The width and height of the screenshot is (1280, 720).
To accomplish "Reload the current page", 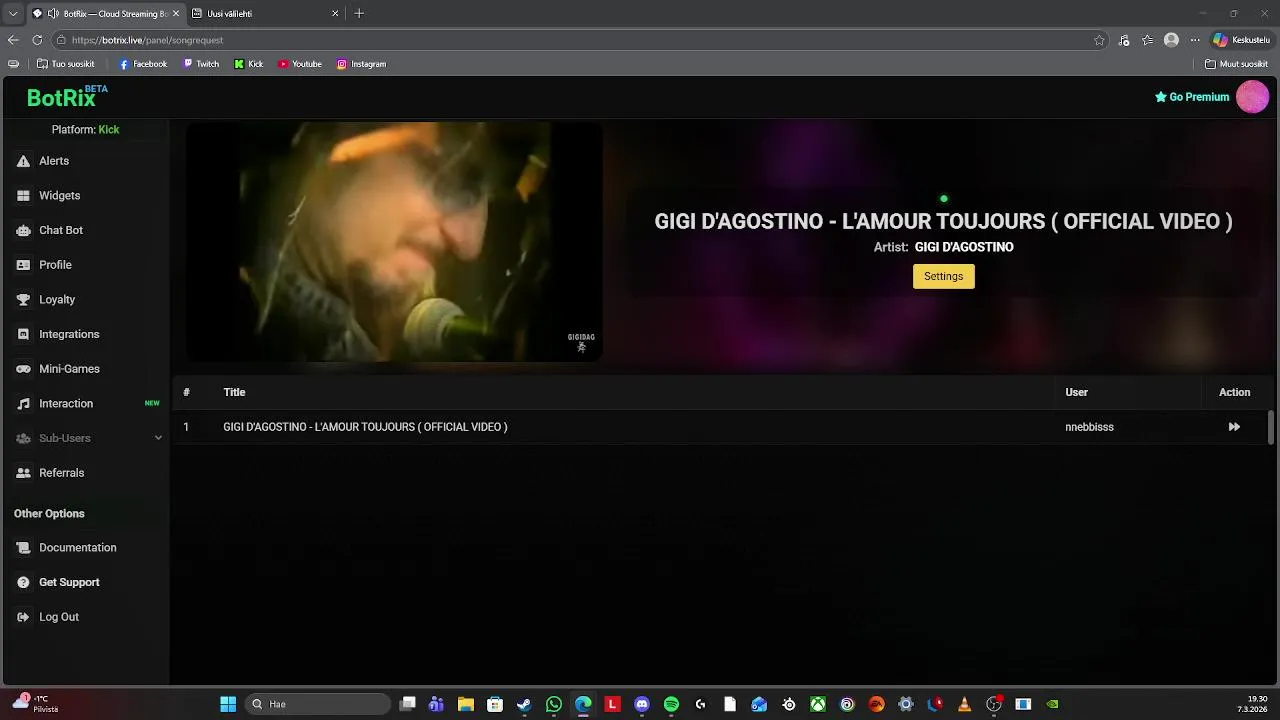I will [x=37, y=40].
